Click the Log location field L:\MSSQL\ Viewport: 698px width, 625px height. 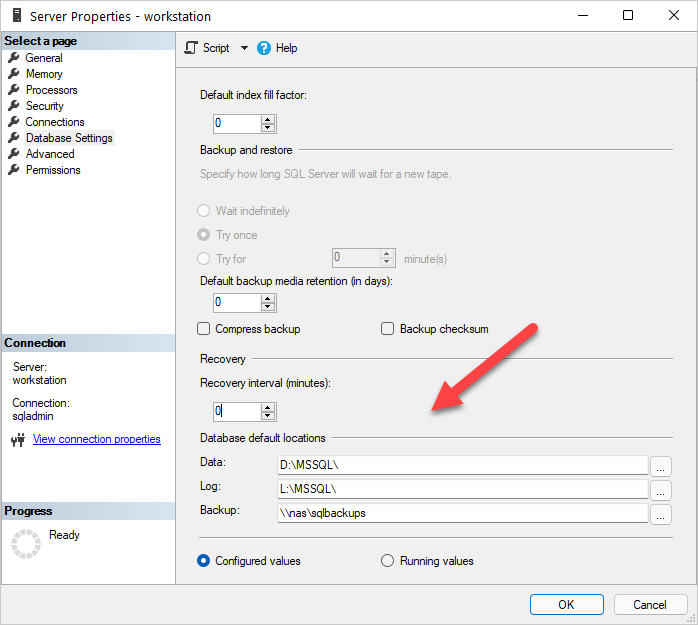[x=463, y=489]
